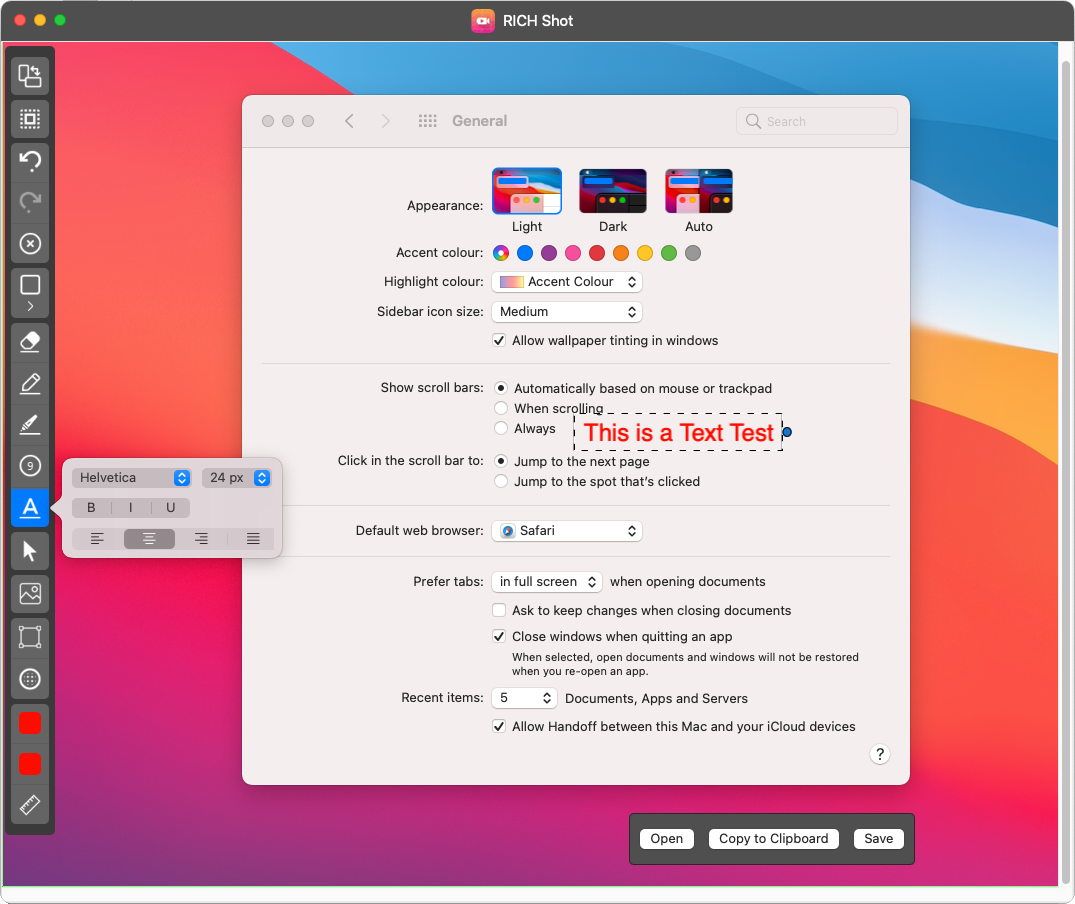Viewport: 1075px width, 904px height.
Task: Align text to the left
Action: point(97,539)
